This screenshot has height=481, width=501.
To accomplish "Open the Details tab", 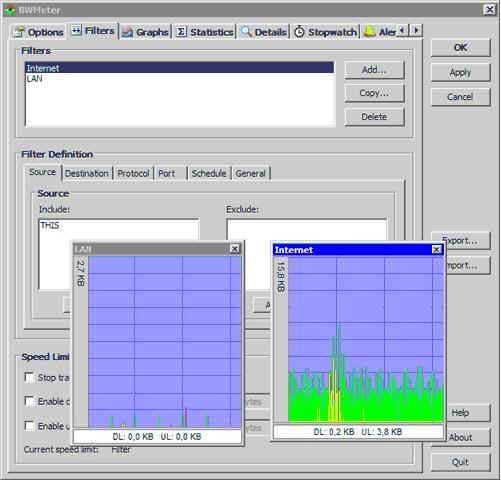I will click(x=264, y=32).
